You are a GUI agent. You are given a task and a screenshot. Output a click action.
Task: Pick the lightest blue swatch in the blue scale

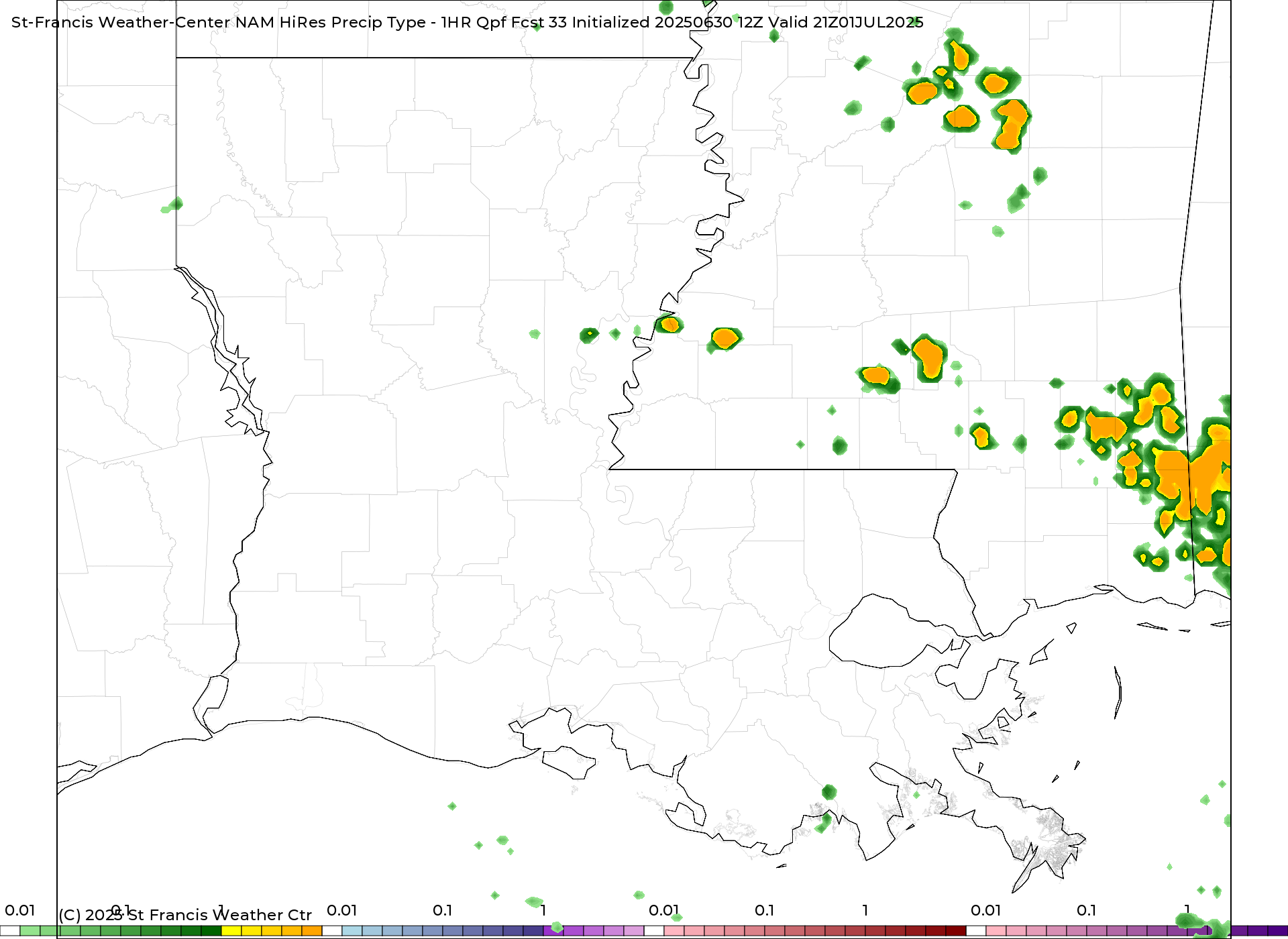pyautogui.click(x=352, y=931)
